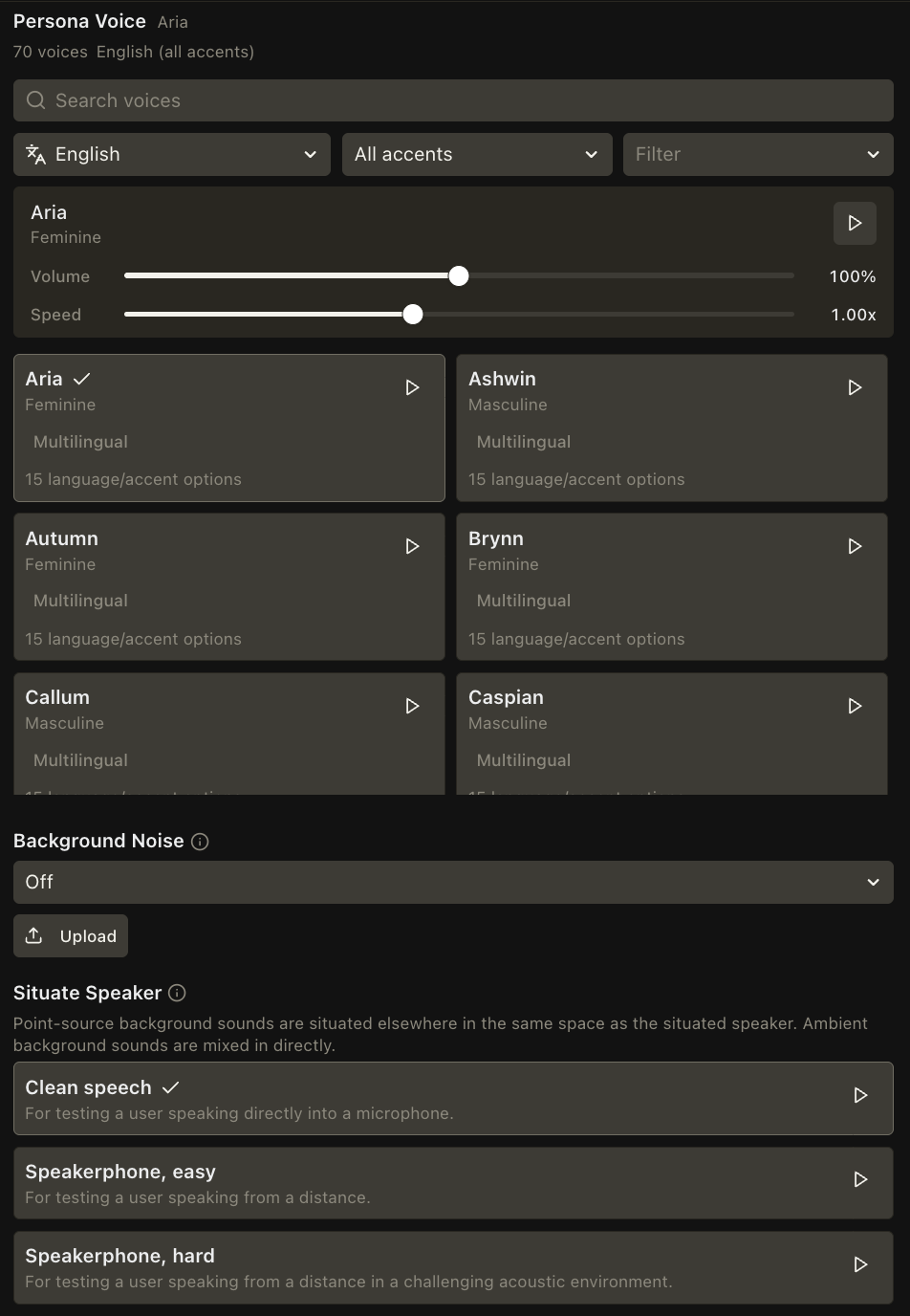Click the Multilingual tag on Autumn card
Image resolution: width=910 pixels, height=1316 pixels.
coord(80,601)
